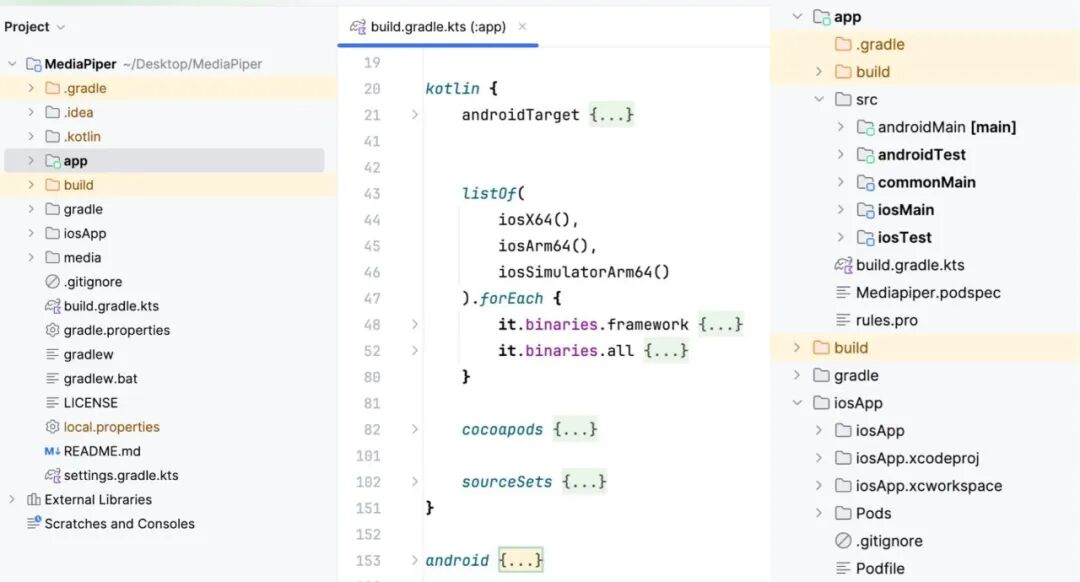
Task: Click the iosMain source folder icon
Action: pyautogui.click(x=865, y=210)
